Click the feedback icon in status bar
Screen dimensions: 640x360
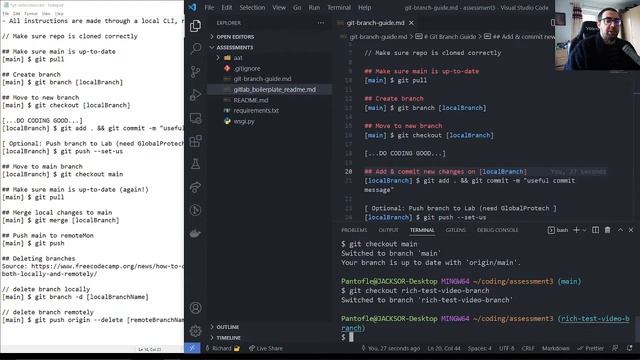[615, 348]
